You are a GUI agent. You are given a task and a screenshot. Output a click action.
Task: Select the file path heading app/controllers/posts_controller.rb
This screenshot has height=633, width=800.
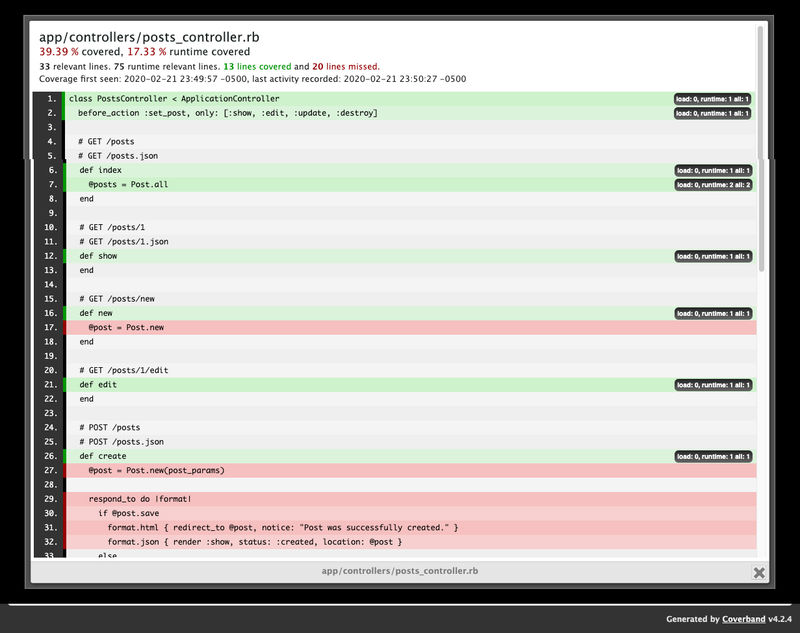coord(149,37)
